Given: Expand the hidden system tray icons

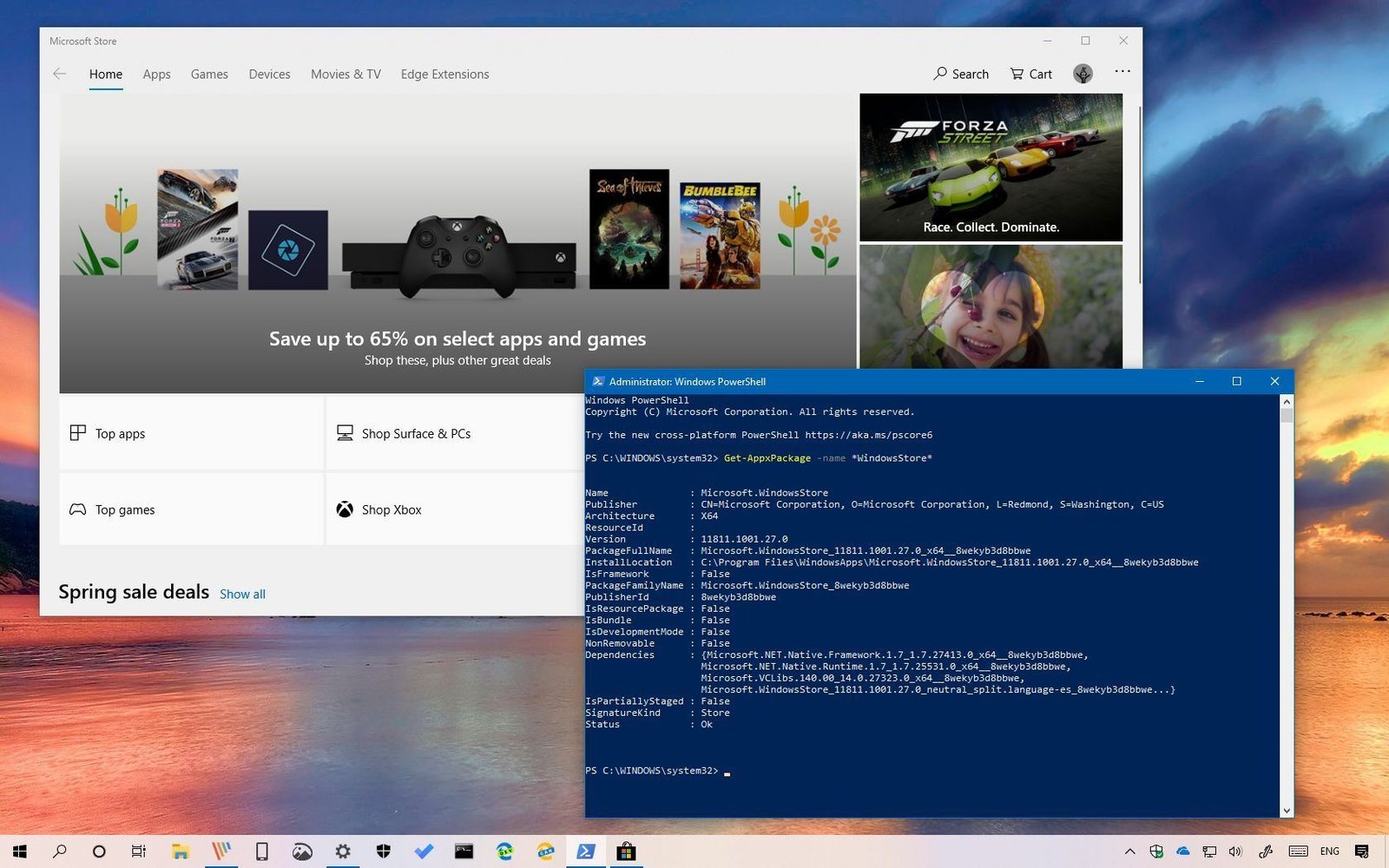Looking at the screenshot, I should [x=1129, y=852].
